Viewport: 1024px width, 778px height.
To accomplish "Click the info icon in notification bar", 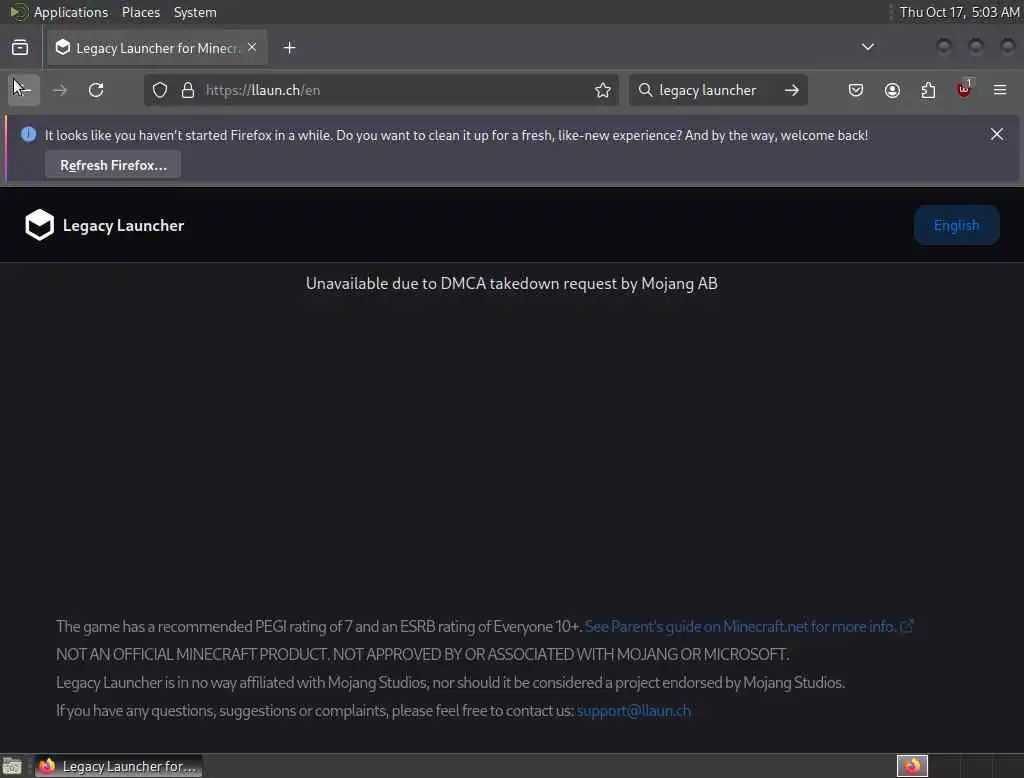I will click(28, 134).
